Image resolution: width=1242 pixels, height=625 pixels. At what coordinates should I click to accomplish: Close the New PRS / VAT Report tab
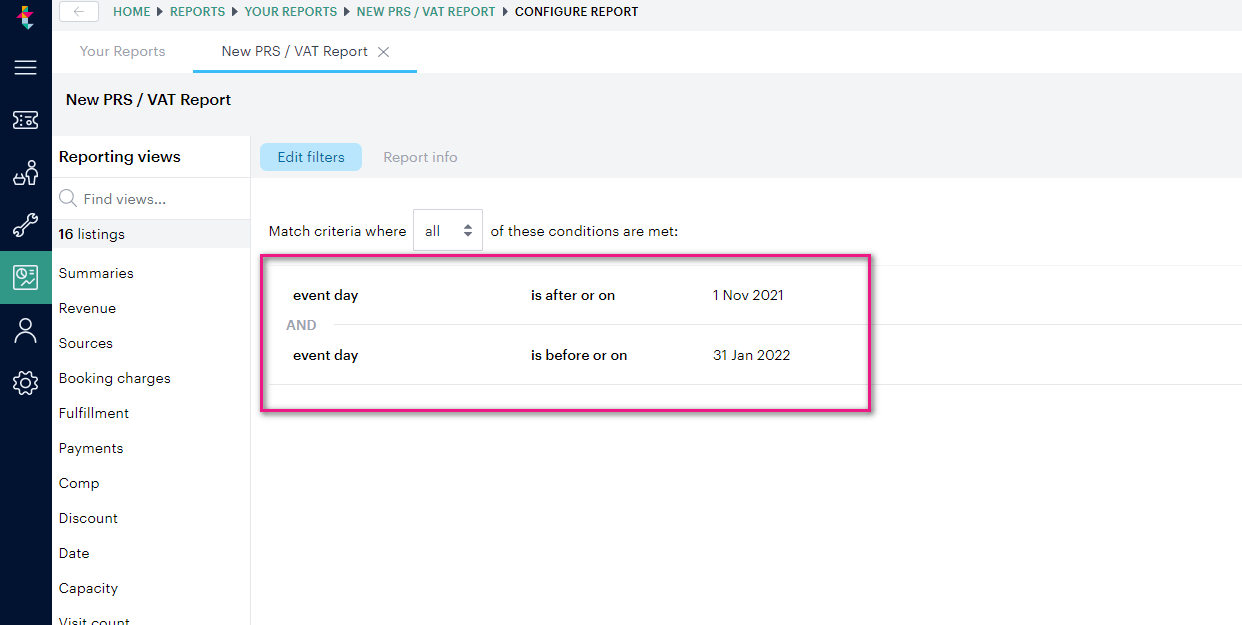coord(384,51)
